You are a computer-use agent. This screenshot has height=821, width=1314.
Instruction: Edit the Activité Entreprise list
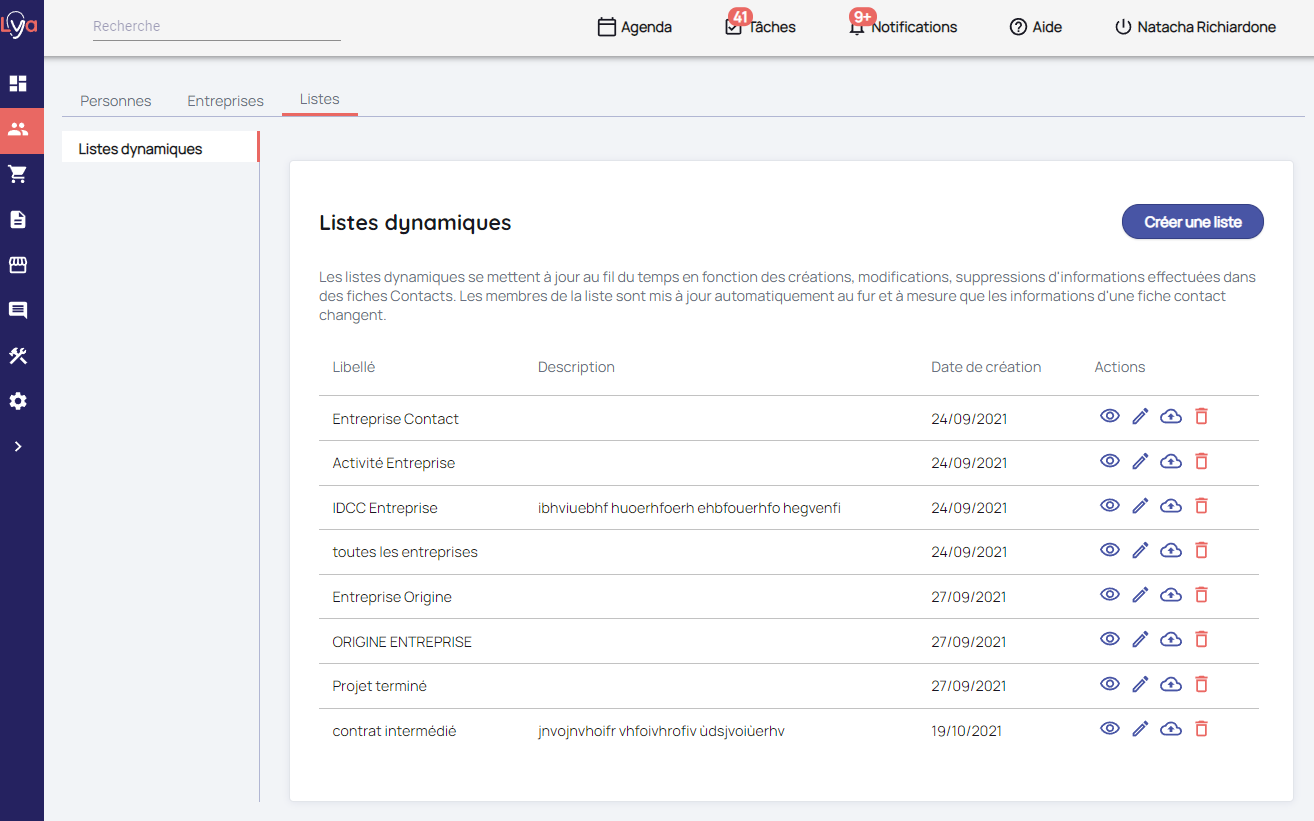(x=1140, y=461)
